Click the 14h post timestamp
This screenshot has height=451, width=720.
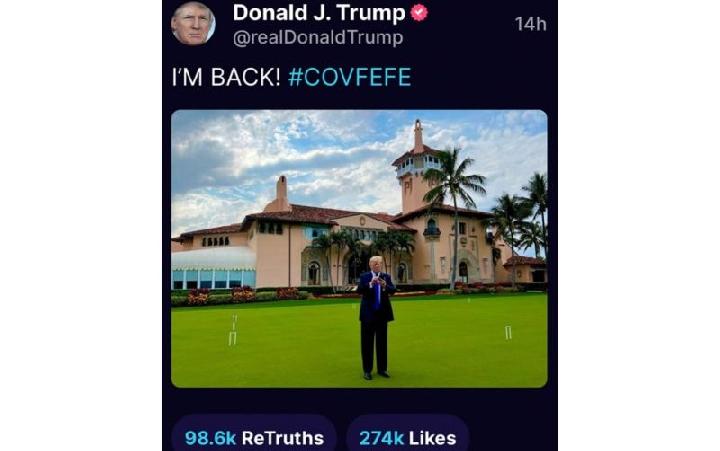pos(530,23)
